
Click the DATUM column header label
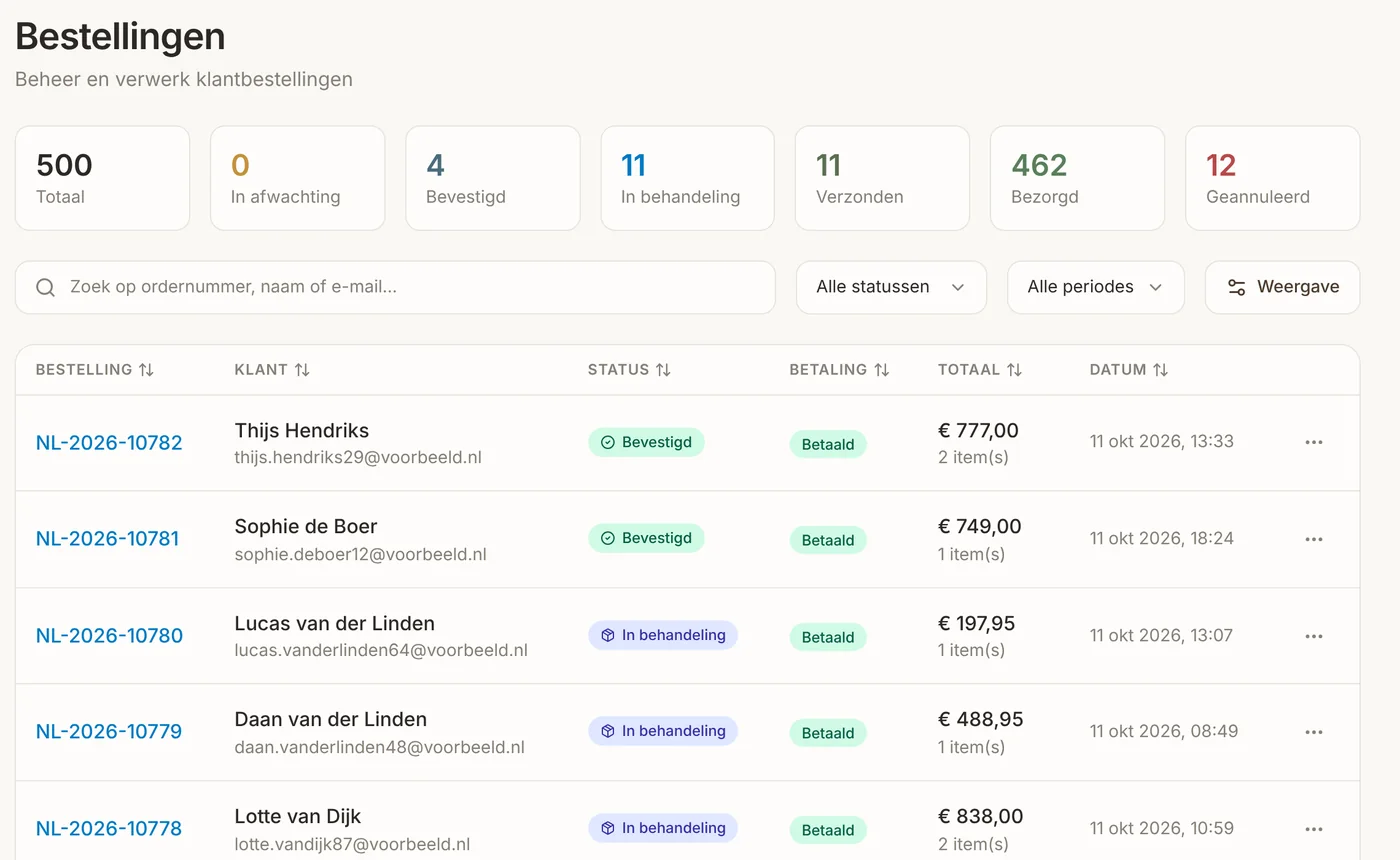[x=1118, y=370]
